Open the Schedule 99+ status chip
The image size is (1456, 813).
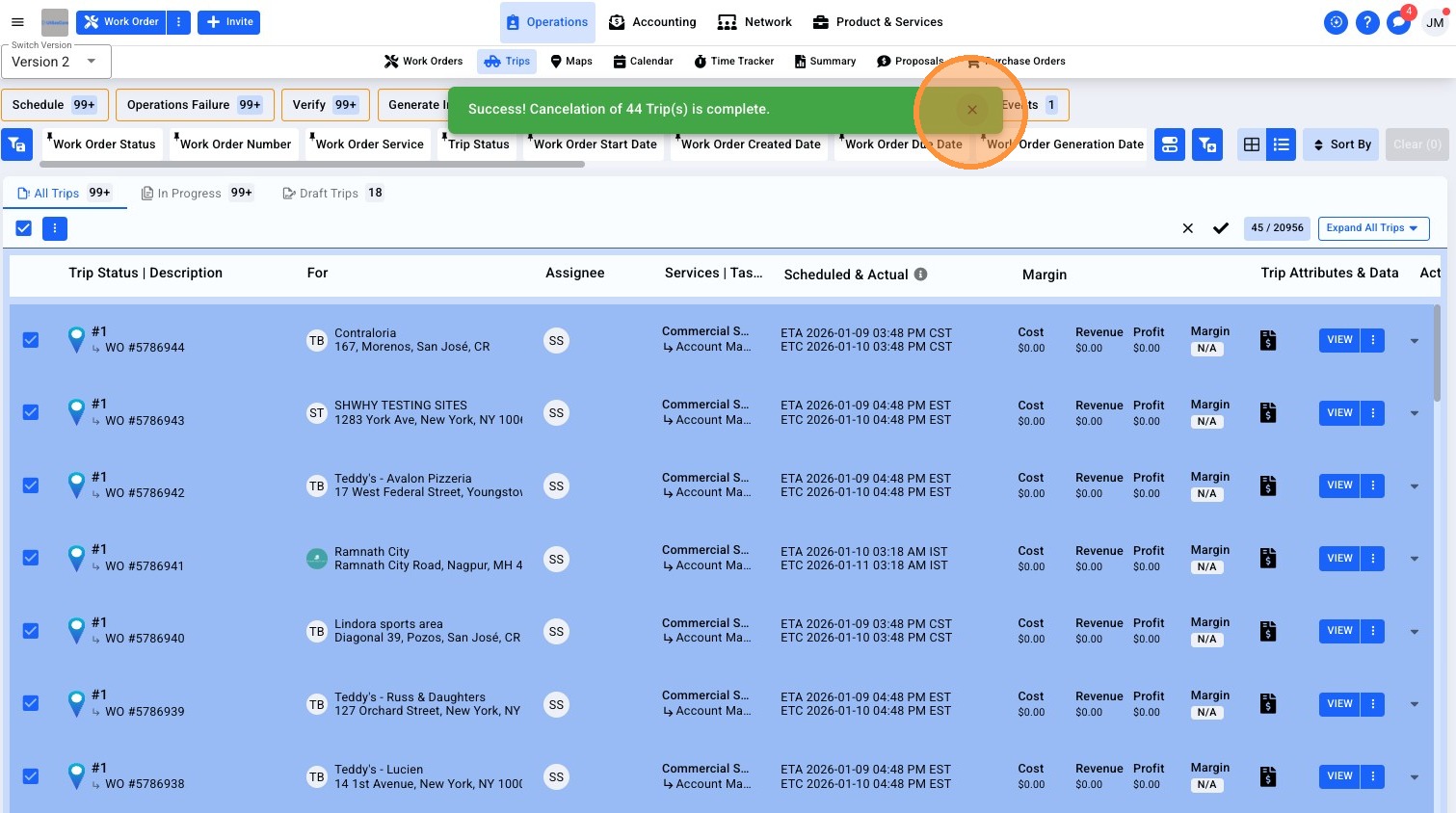(x=54, y=105)
